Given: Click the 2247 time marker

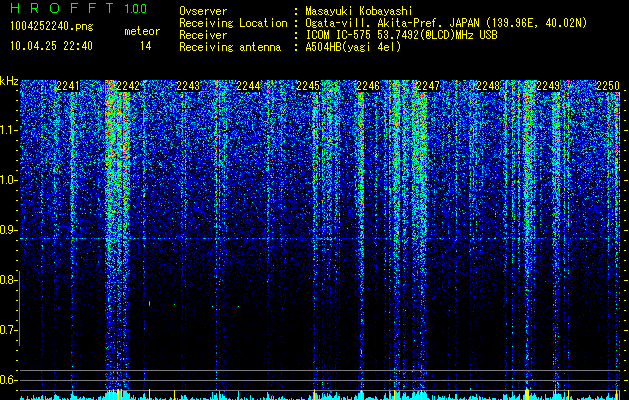Looking at the screenshot, I should pos(428,86).
